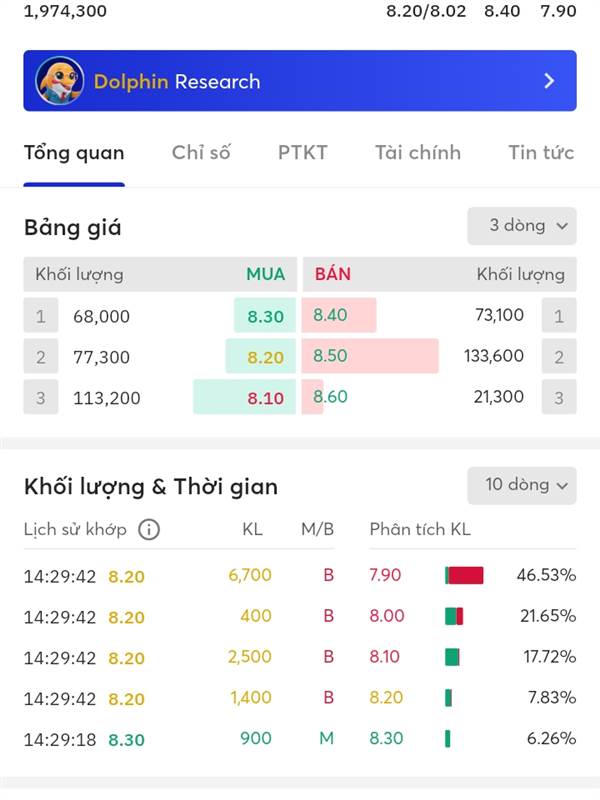600x800 pixels.
Task: Expand the 3 dòng dropdown in Bảng giá
Action: [x=522, y=226]
